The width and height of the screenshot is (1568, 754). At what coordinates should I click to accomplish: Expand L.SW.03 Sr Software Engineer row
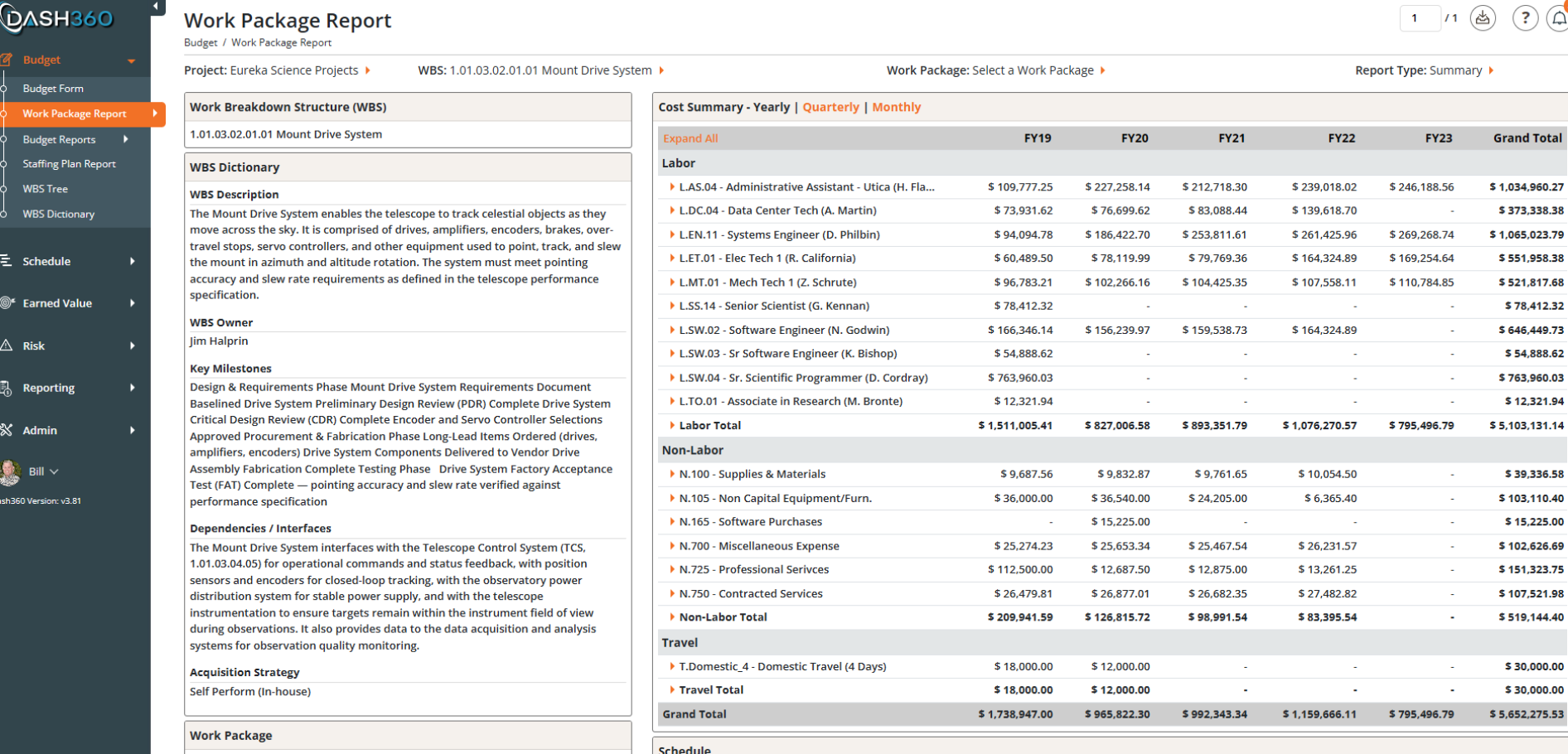672,354
